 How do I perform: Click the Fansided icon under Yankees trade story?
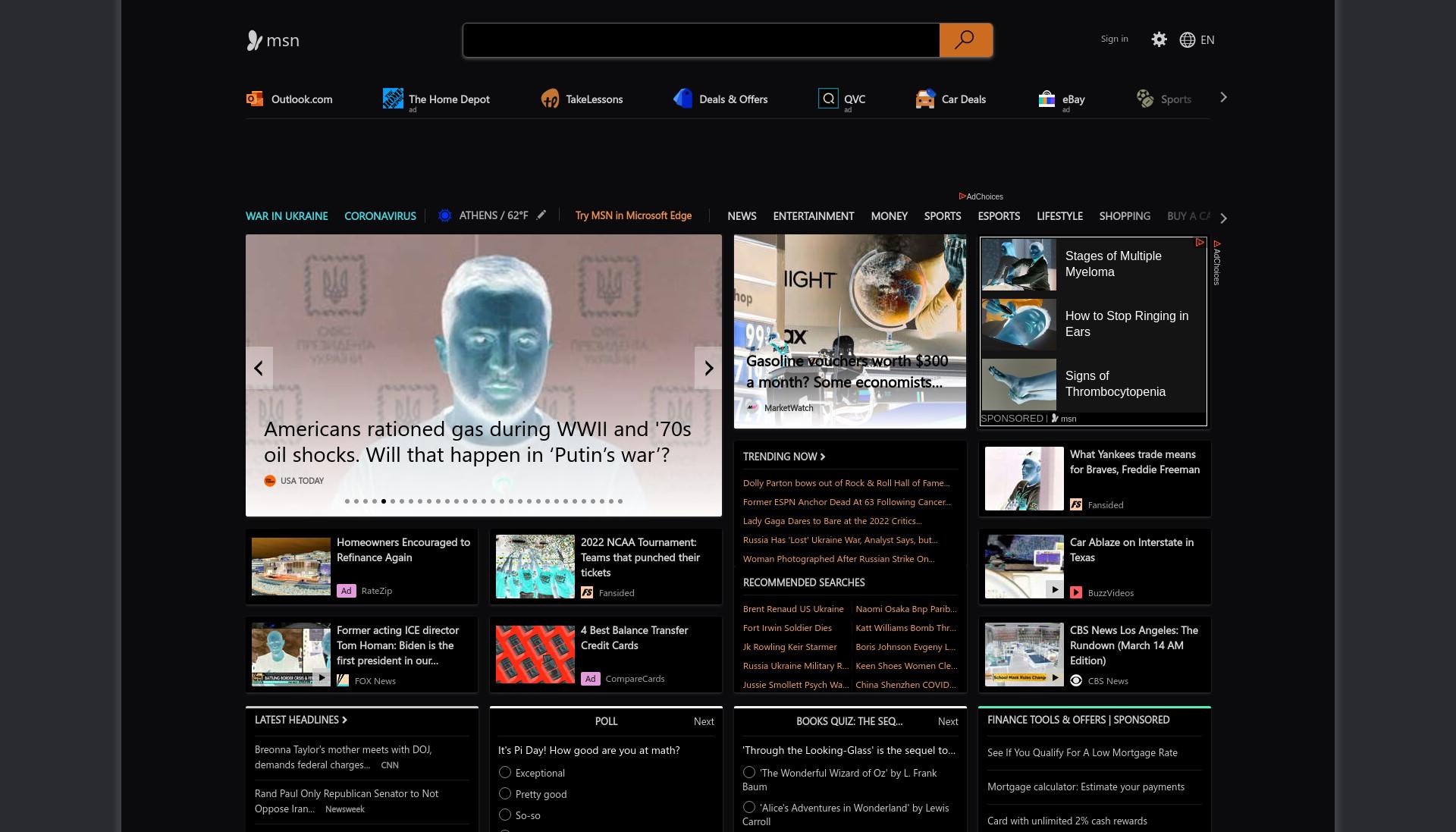[1076, 504]
